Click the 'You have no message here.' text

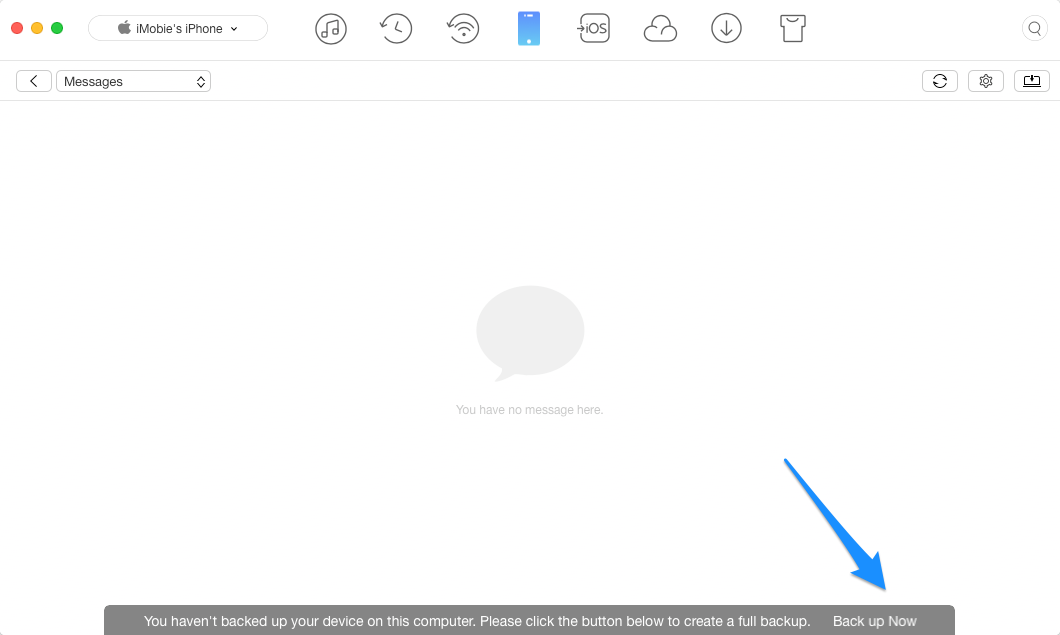(x=529, y=410)
